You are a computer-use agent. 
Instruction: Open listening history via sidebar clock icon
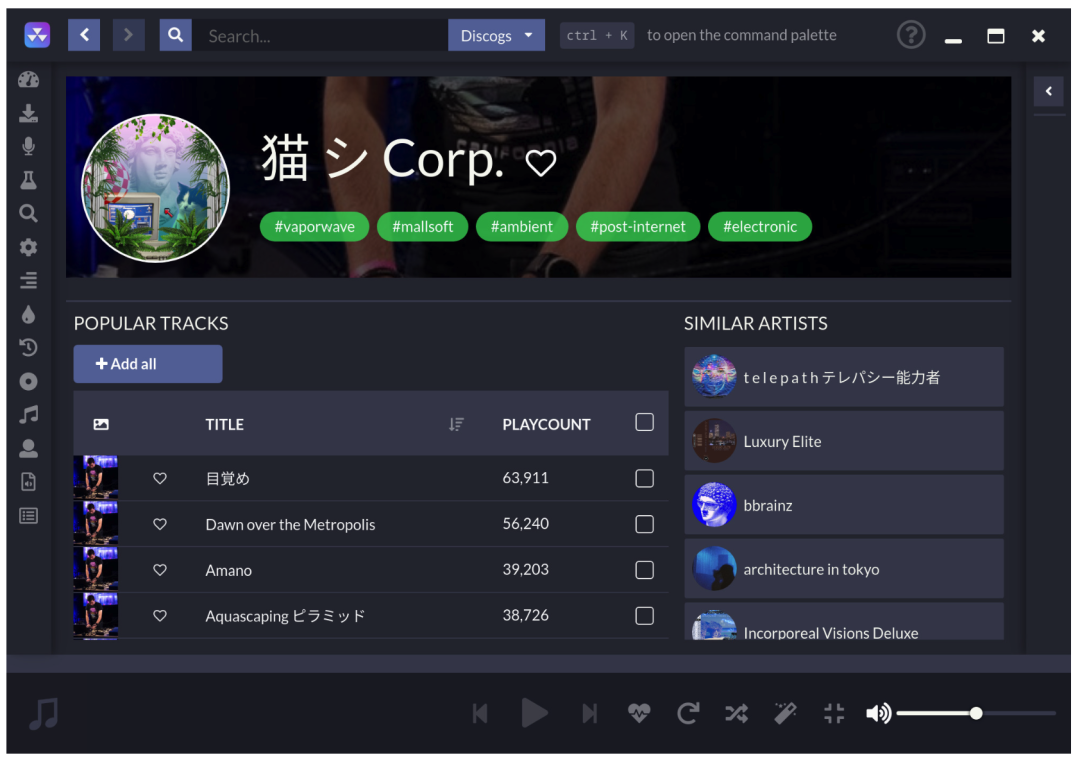pyautogui.click(x=28, y=347)
